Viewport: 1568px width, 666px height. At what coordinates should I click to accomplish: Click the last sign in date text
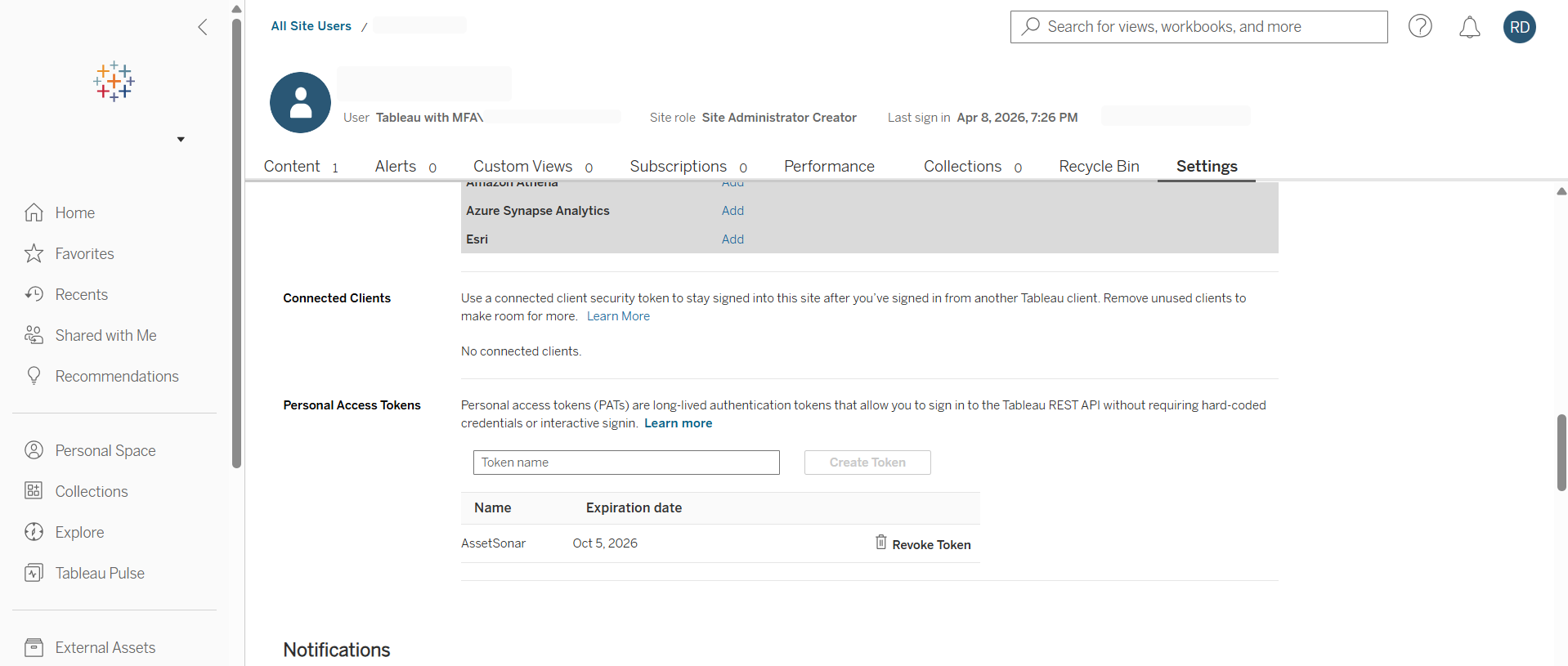pyautogui.click(x=1017, y=118)
